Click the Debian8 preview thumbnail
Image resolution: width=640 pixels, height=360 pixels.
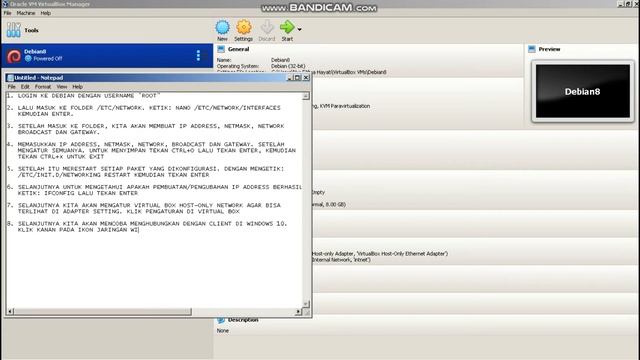(x=582, y=91)
